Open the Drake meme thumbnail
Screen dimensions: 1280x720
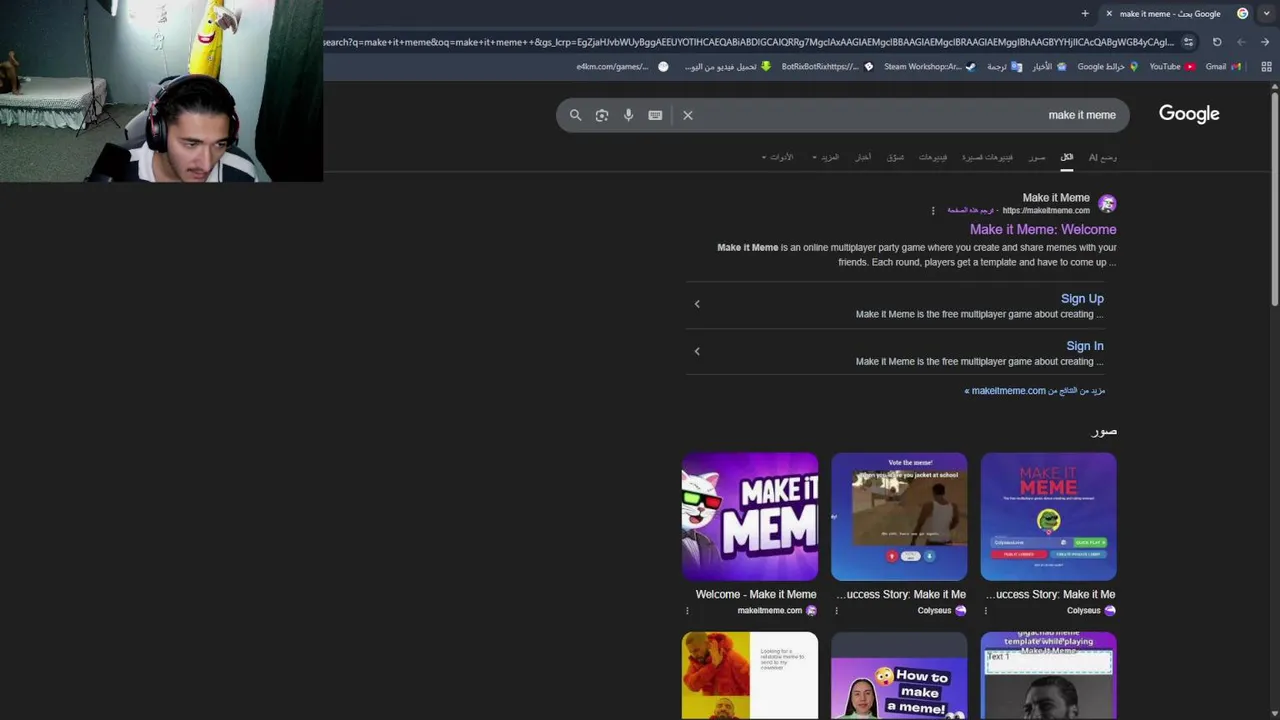point(750,675)
